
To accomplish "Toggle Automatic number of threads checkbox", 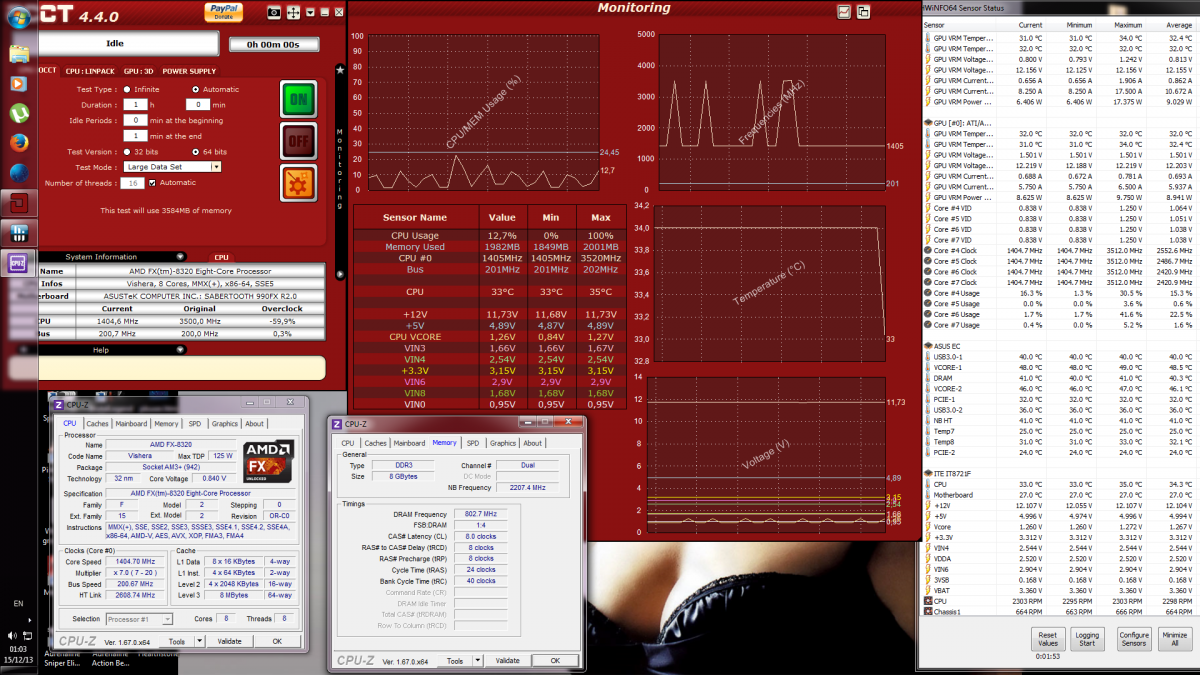I will coord(152,183).
